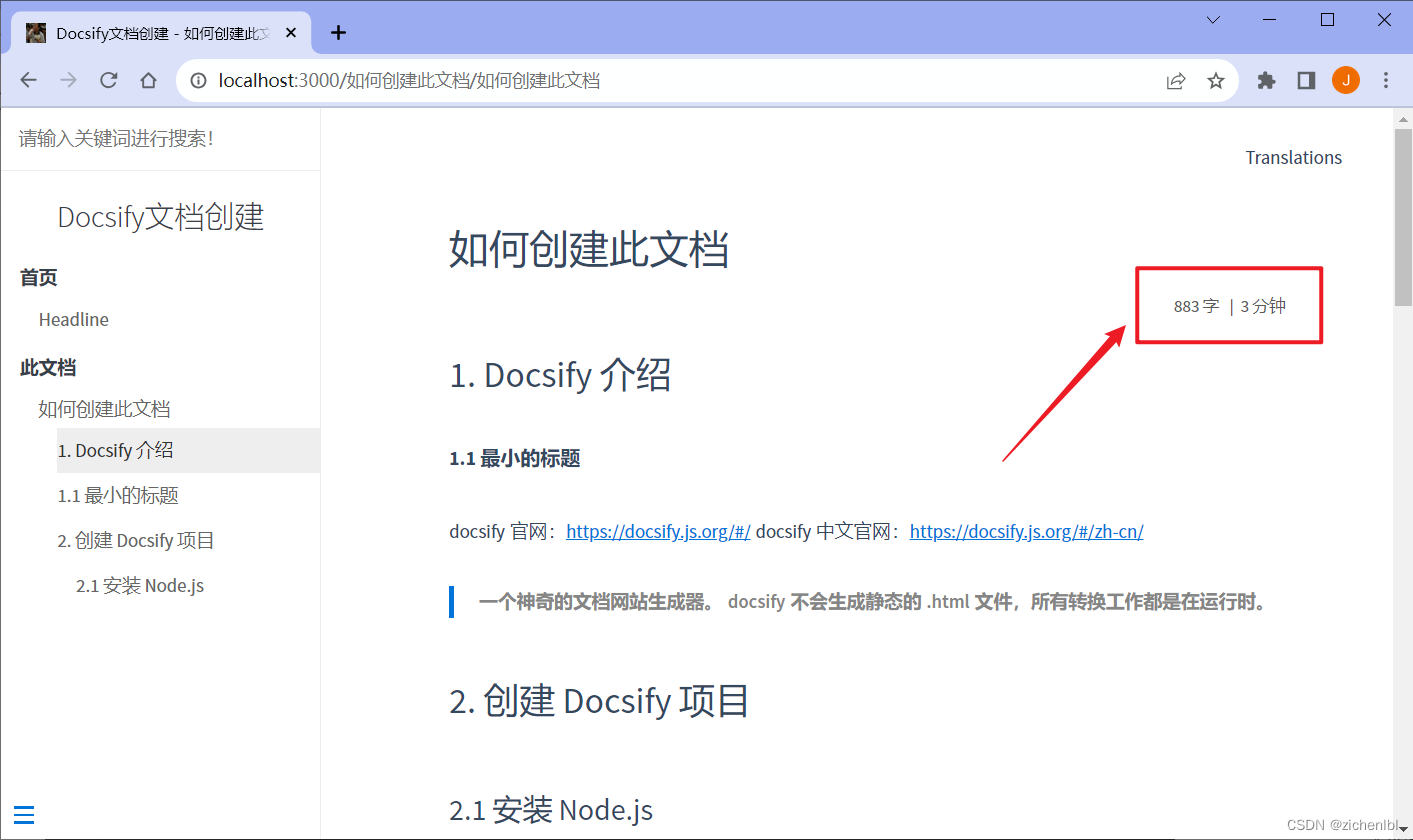View site information icon in address bar

tap(199, 81)
